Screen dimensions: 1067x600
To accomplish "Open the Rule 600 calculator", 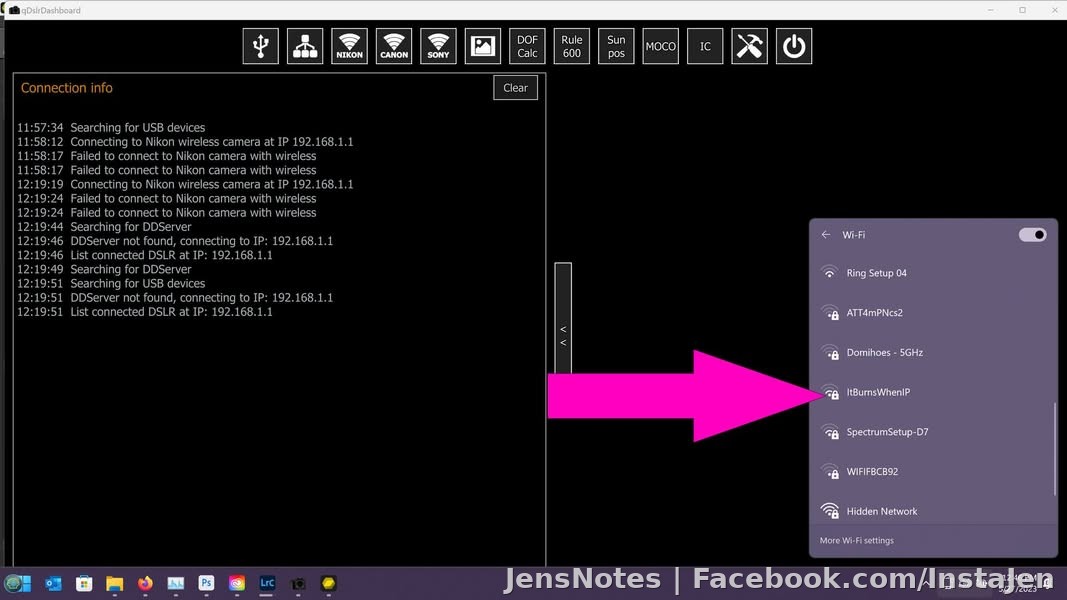I will 572,46.
